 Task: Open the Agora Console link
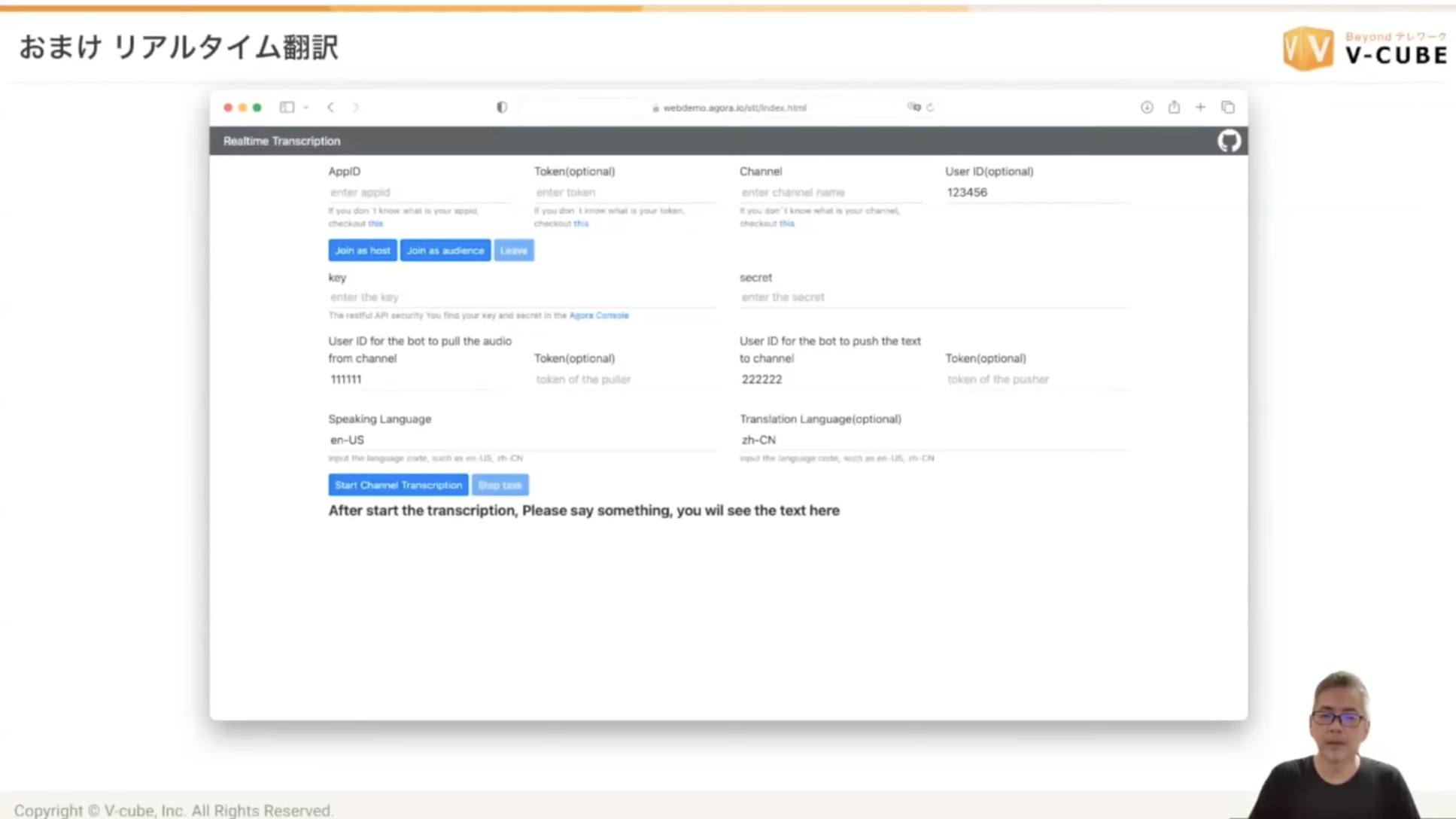[x=598, y=315]
